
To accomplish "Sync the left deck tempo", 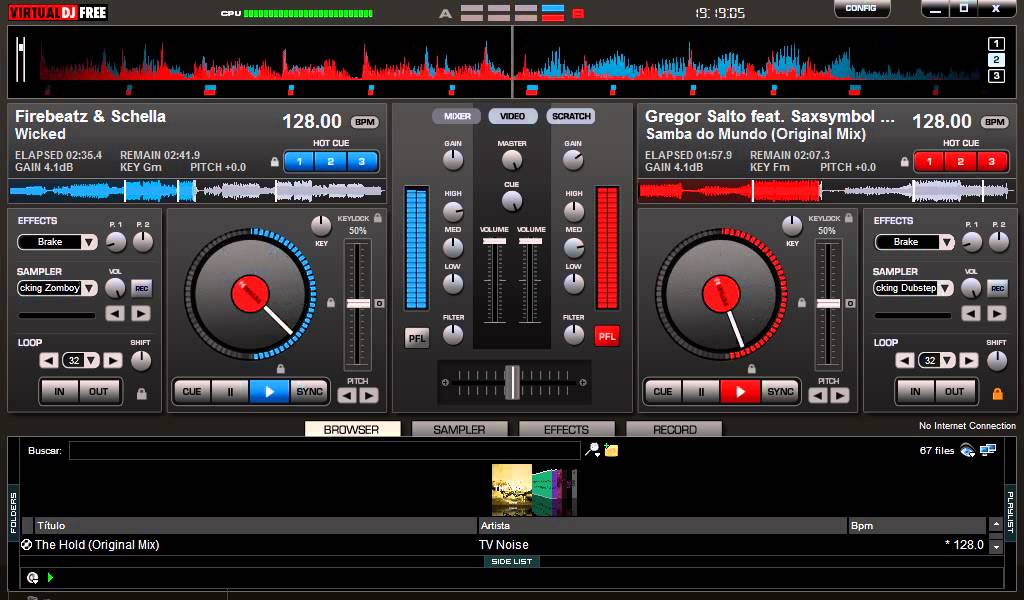I will pos(309,392).
